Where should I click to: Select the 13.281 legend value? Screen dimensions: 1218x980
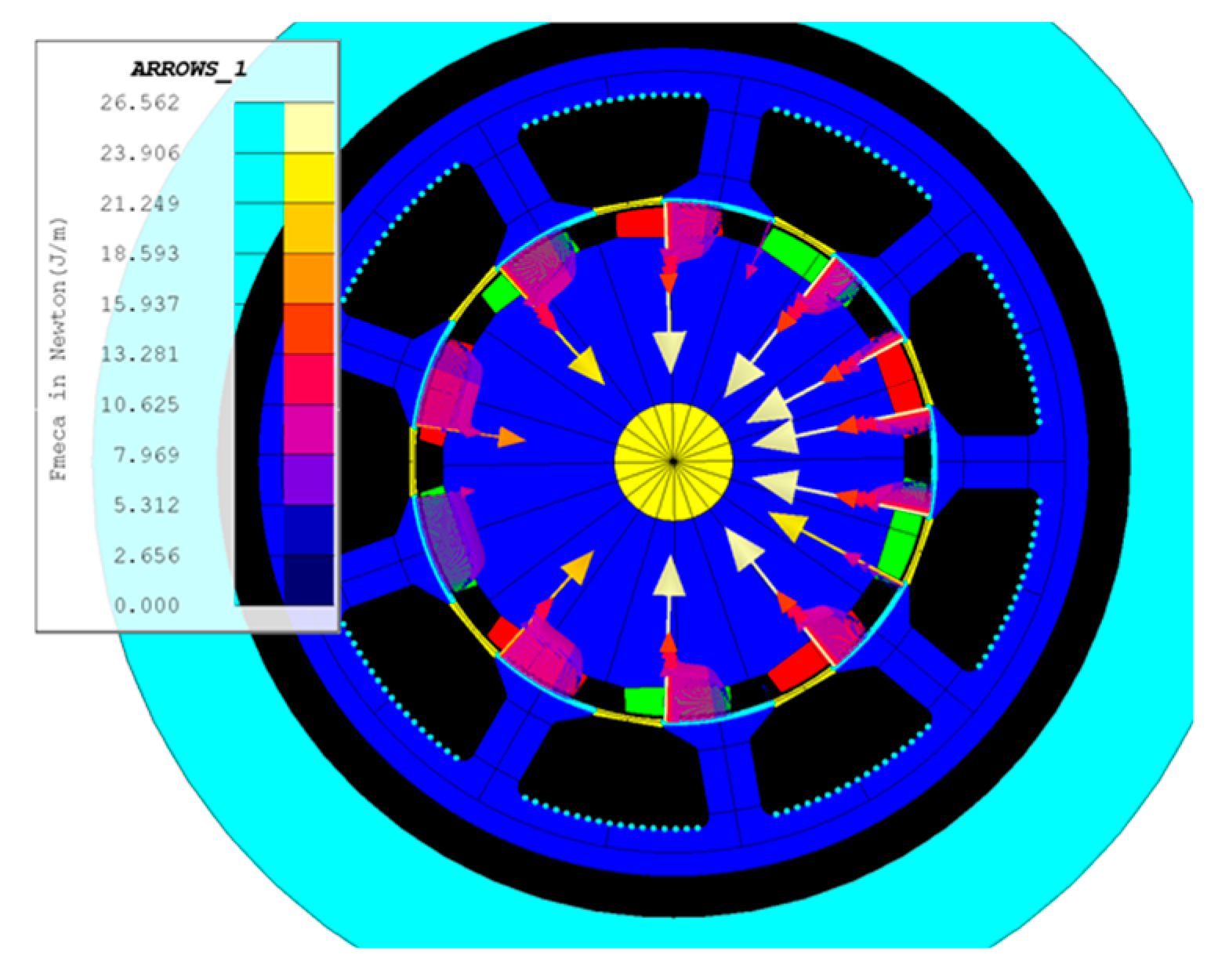[139, 354]
